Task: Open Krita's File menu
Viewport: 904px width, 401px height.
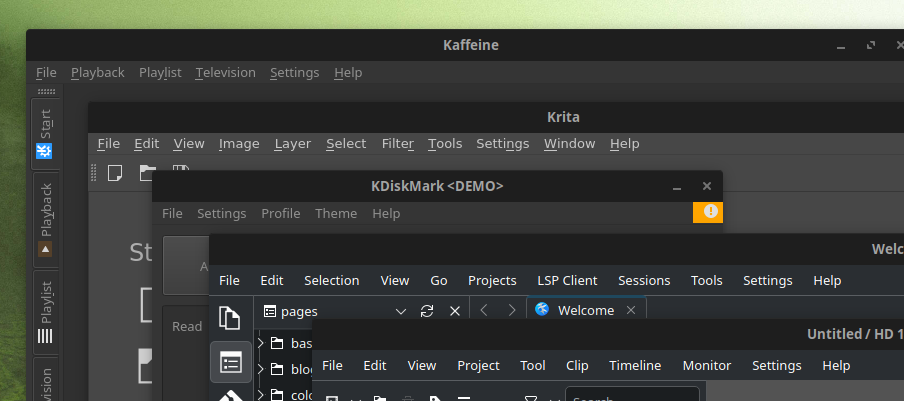Action: click(x=108, y=143)
